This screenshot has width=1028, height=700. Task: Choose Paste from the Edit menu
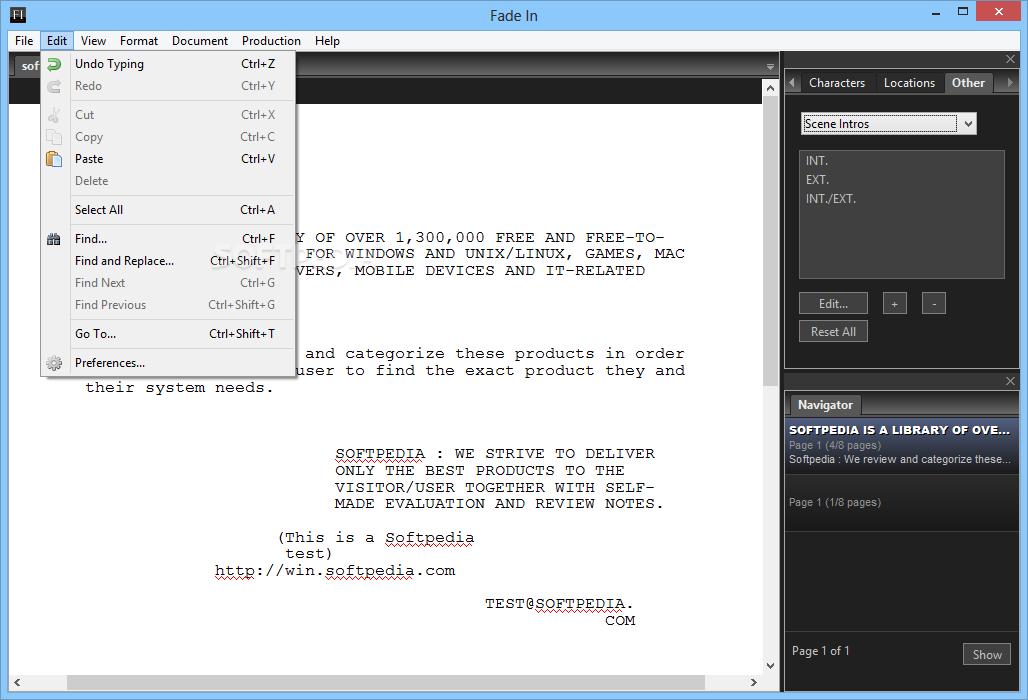tap(169, 159)
